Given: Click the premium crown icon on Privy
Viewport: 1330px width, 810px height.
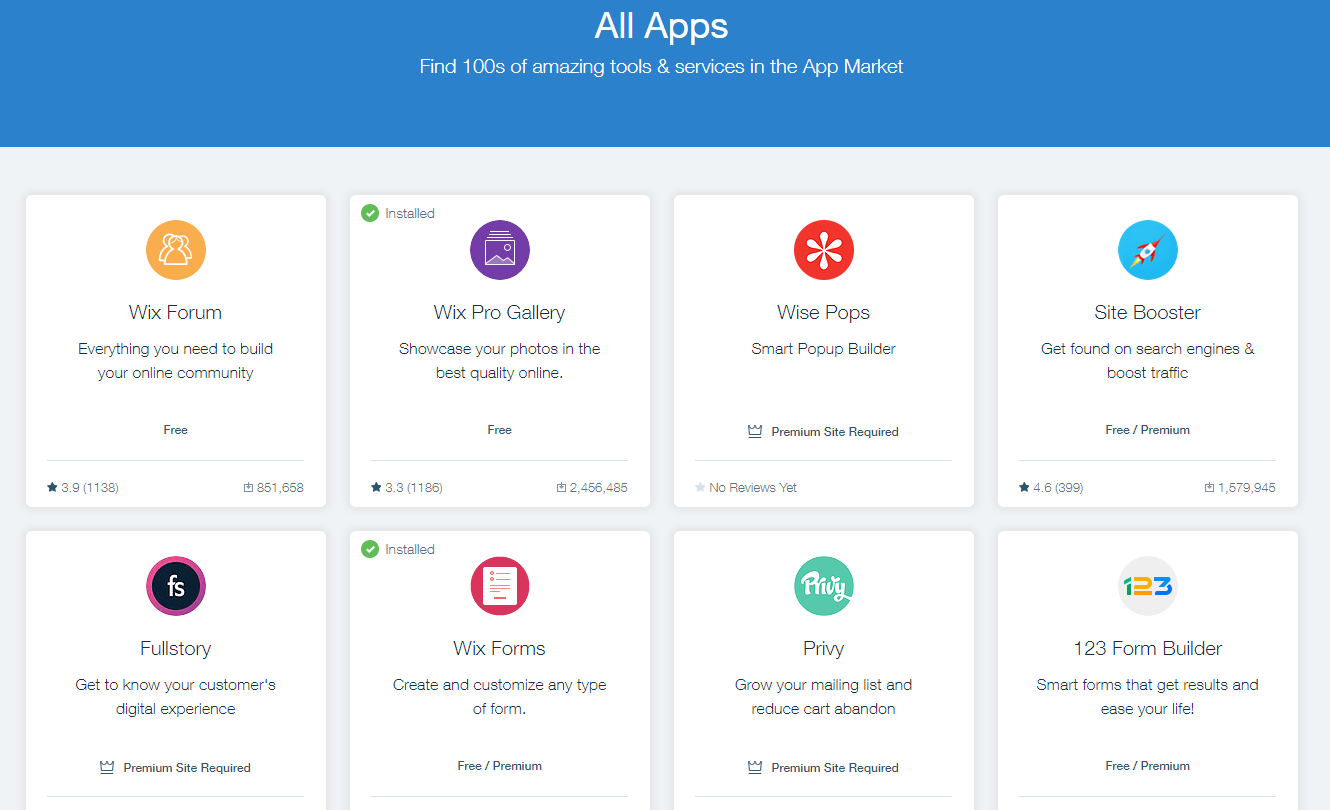Looking at the screenshot, I should tap(755, 768).
